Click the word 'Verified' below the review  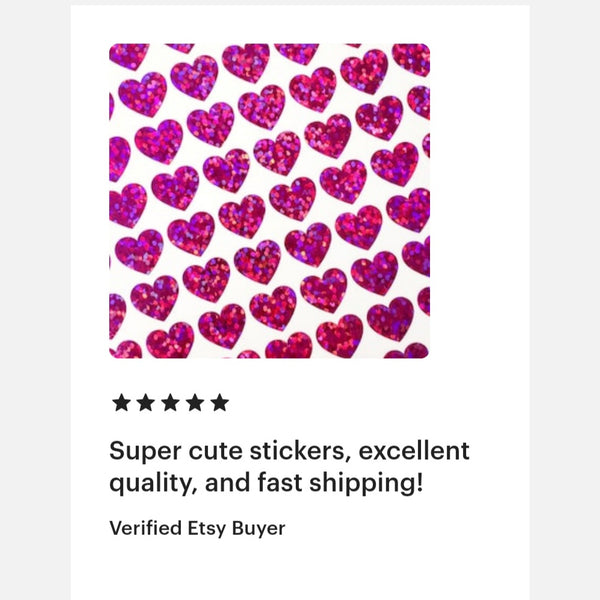[143, 528]
